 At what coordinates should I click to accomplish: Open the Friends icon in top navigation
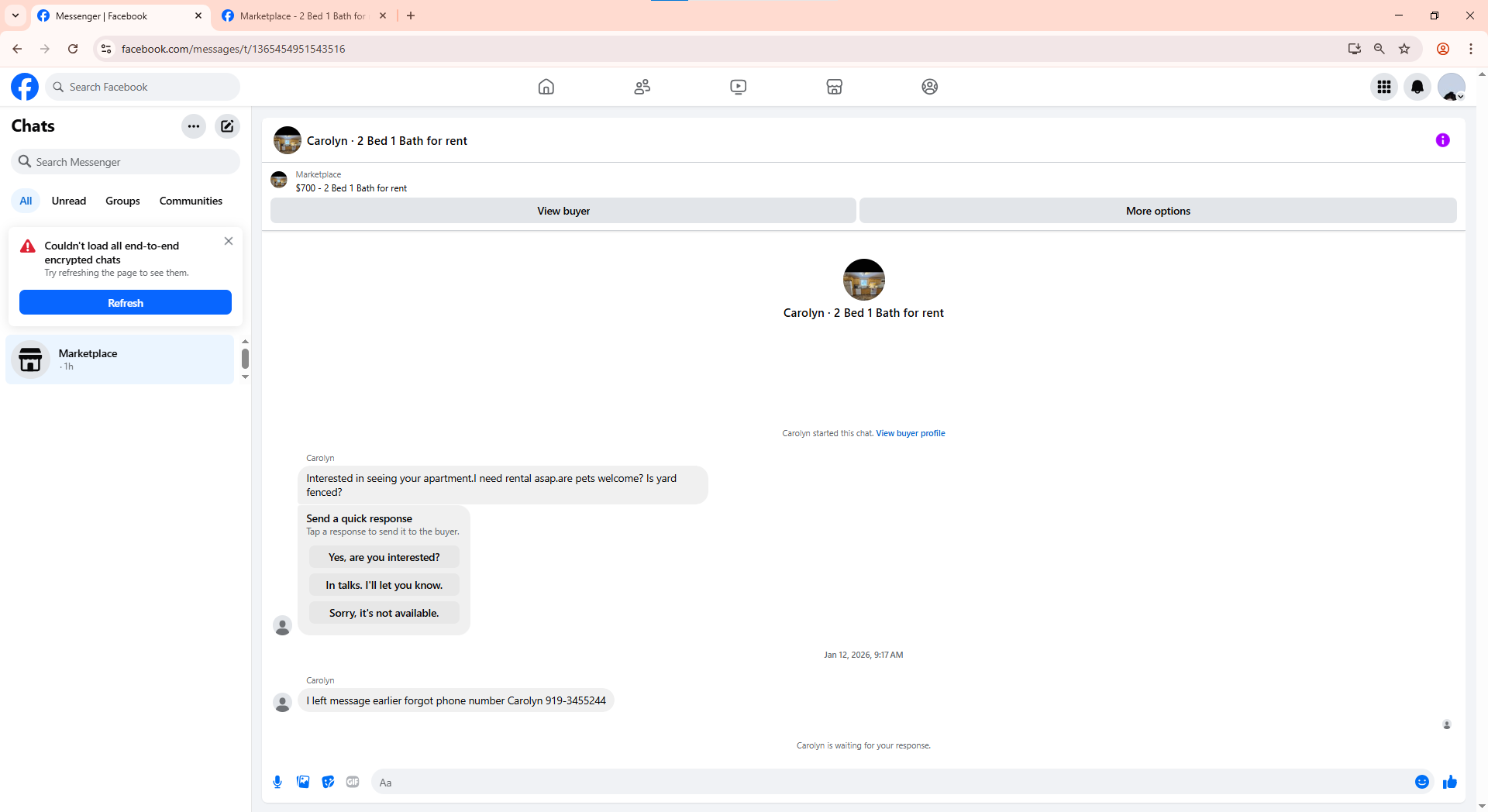(642, 87)
